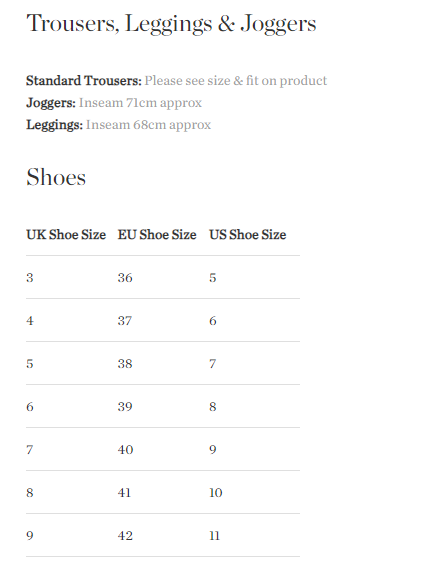Select the EU Shoe Size column header

(x=157, y=235)
